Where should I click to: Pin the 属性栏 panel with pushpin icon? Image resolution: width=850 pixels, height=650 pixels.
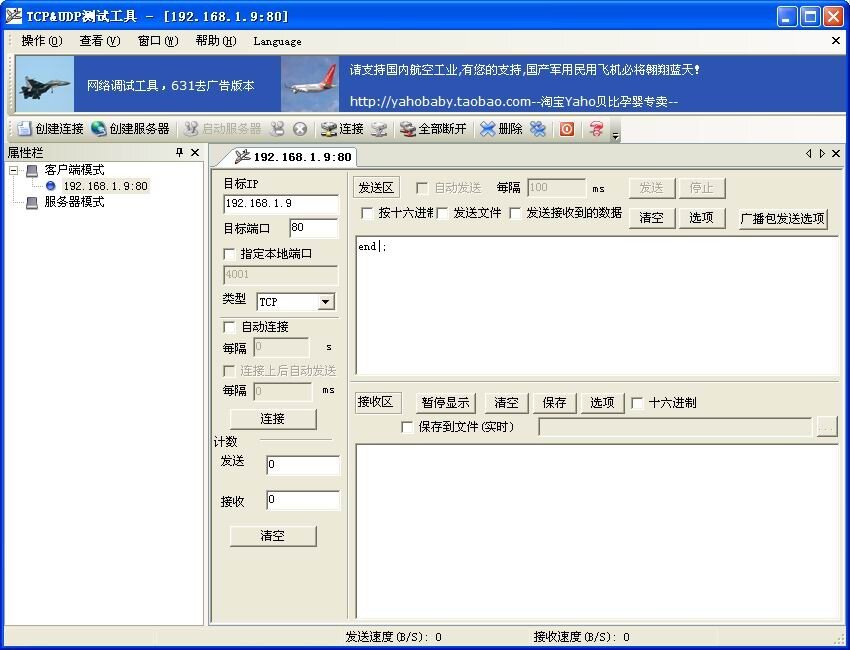[x=179, y=152]
